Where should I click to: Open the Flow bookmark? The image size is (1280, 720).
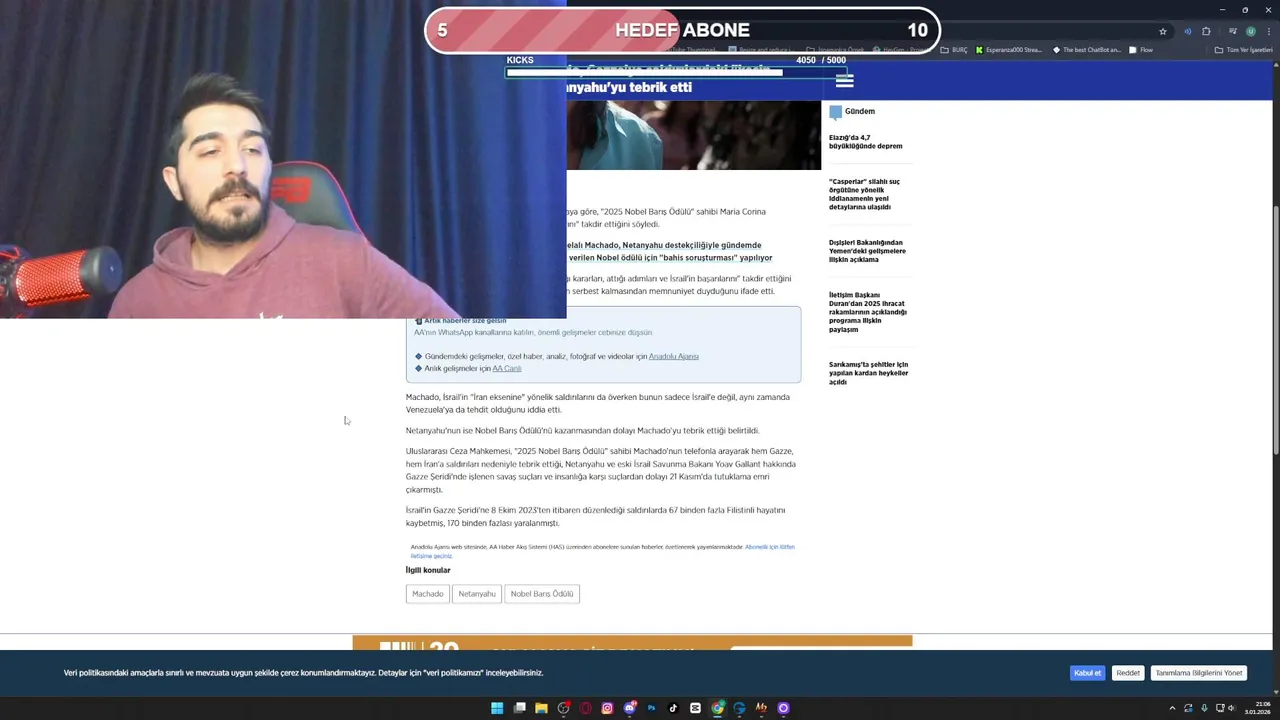point(1140,50)
